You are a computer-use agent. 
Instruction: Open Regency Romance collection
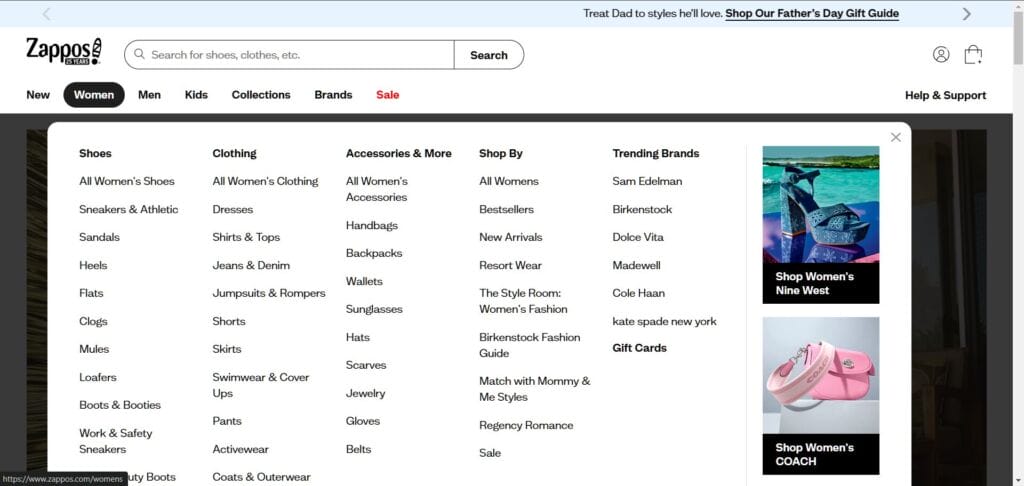(x=526, y=425)
